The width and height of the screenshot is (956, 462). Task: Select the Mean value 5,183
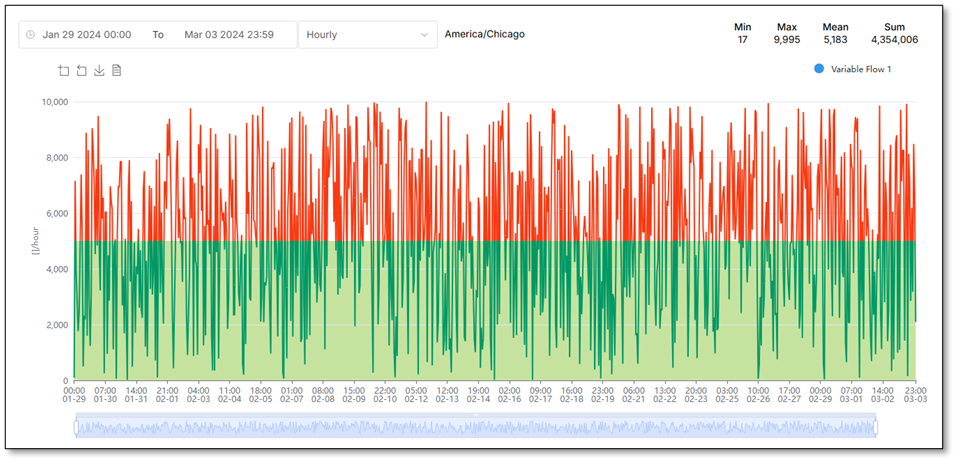(835, 40)
